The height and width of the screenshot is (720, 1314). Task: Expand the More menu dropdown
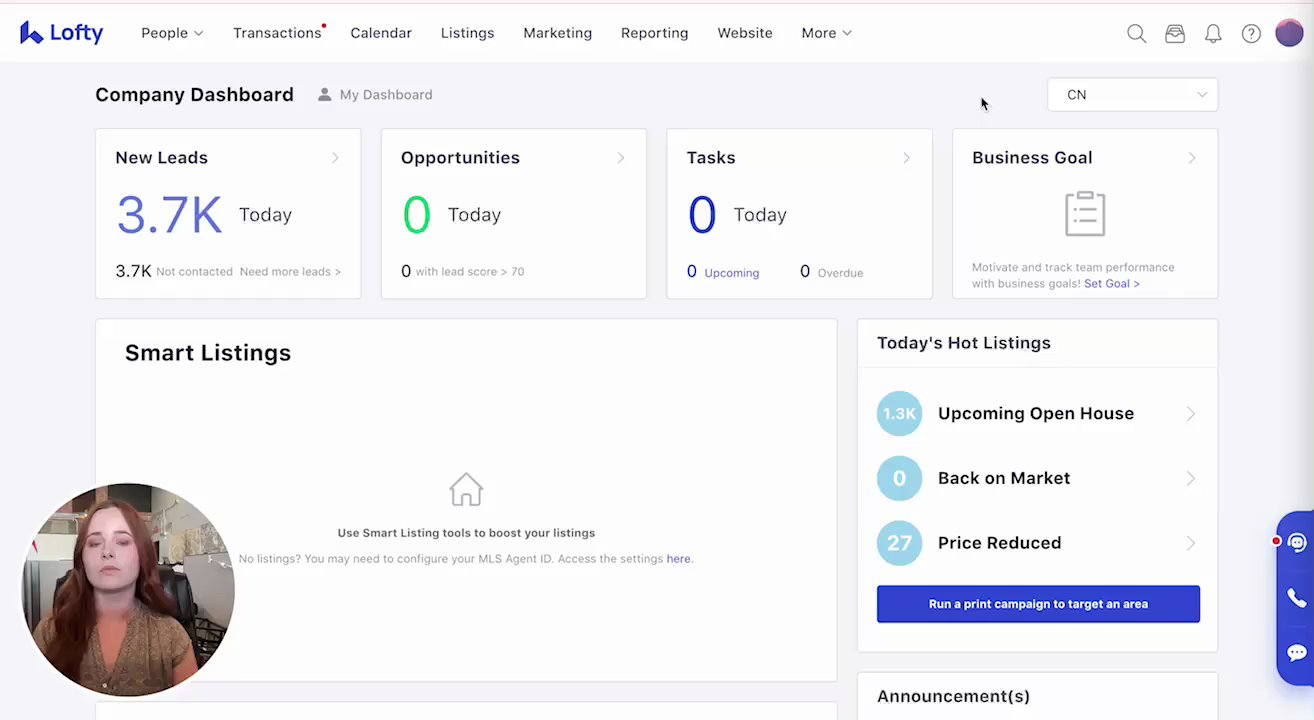(826, 33)
